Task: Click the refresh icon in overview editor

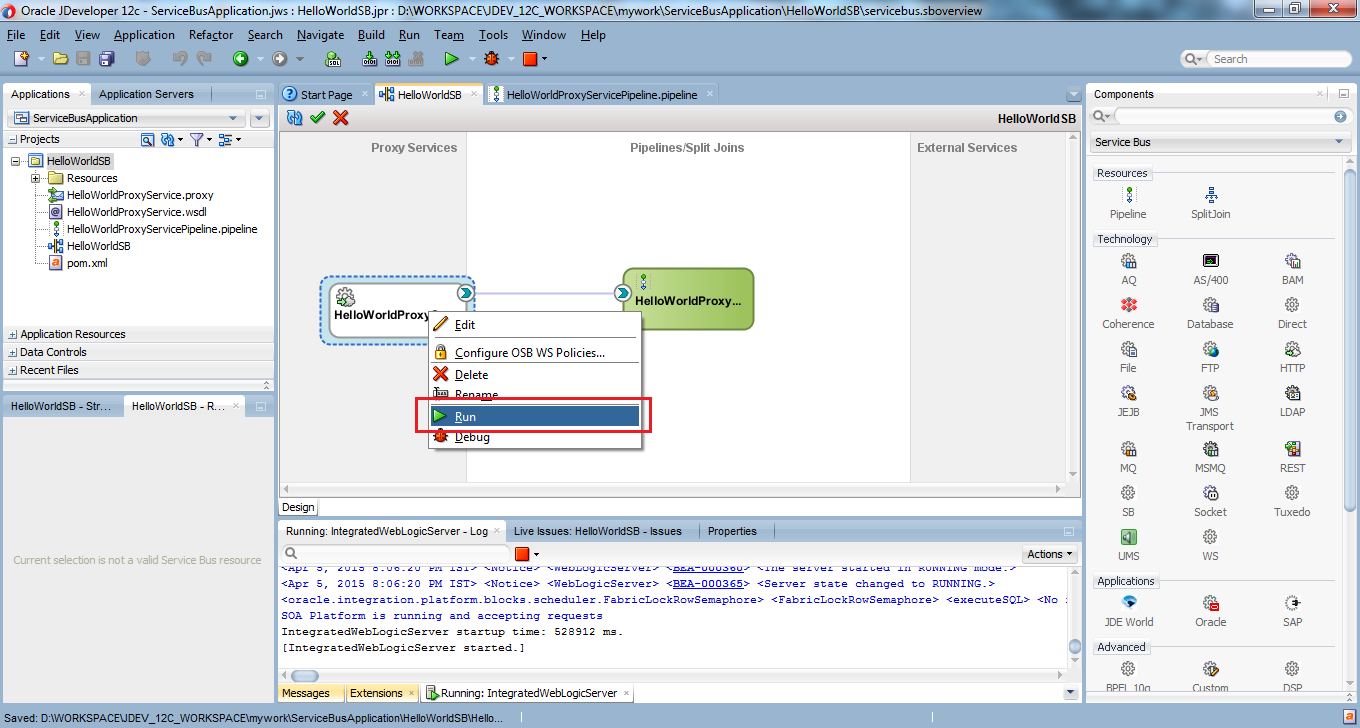Action: (294, 118)
